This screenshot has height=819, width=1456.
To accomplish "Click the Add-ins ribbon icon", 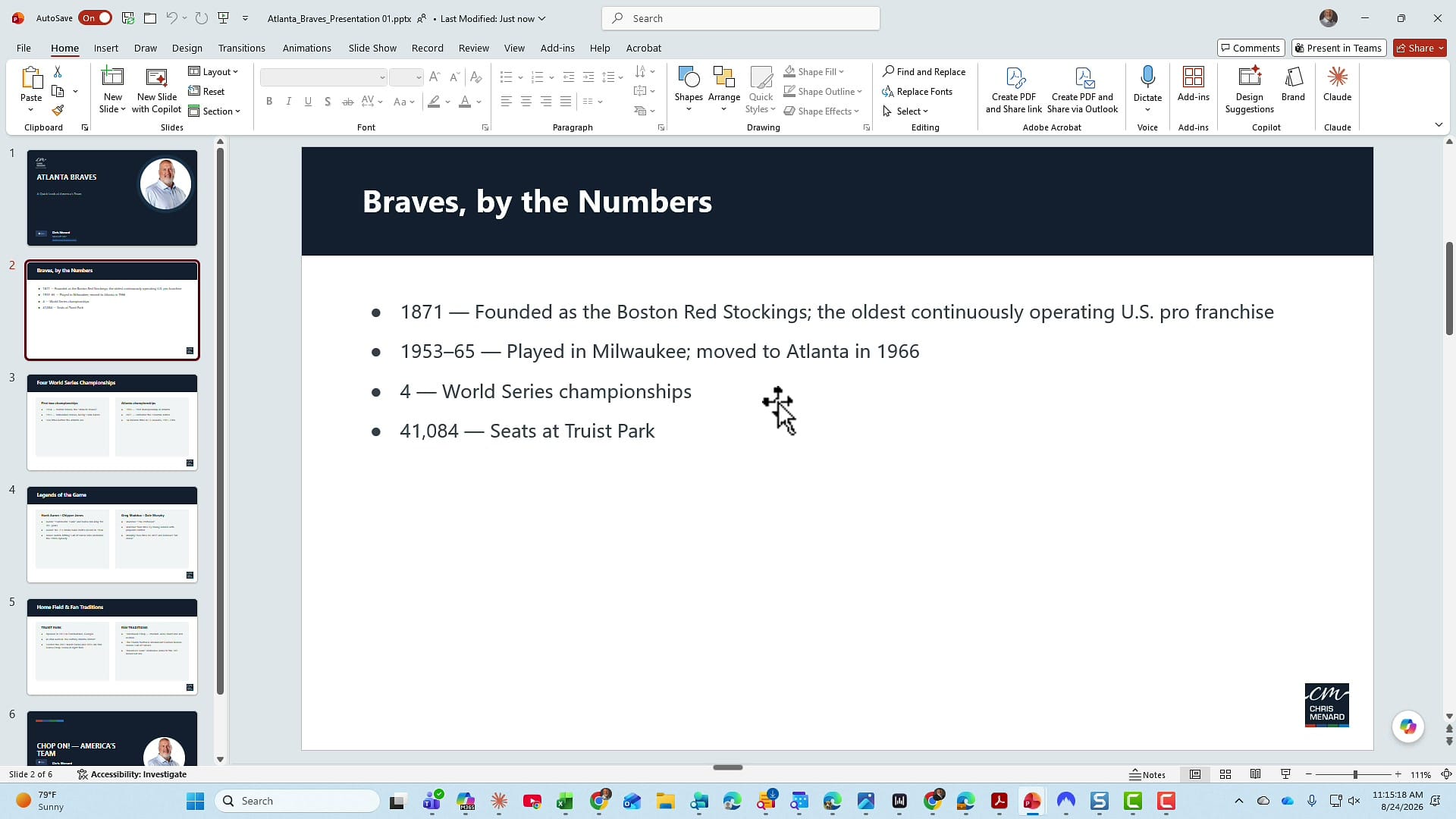I will pos(1193,84).
